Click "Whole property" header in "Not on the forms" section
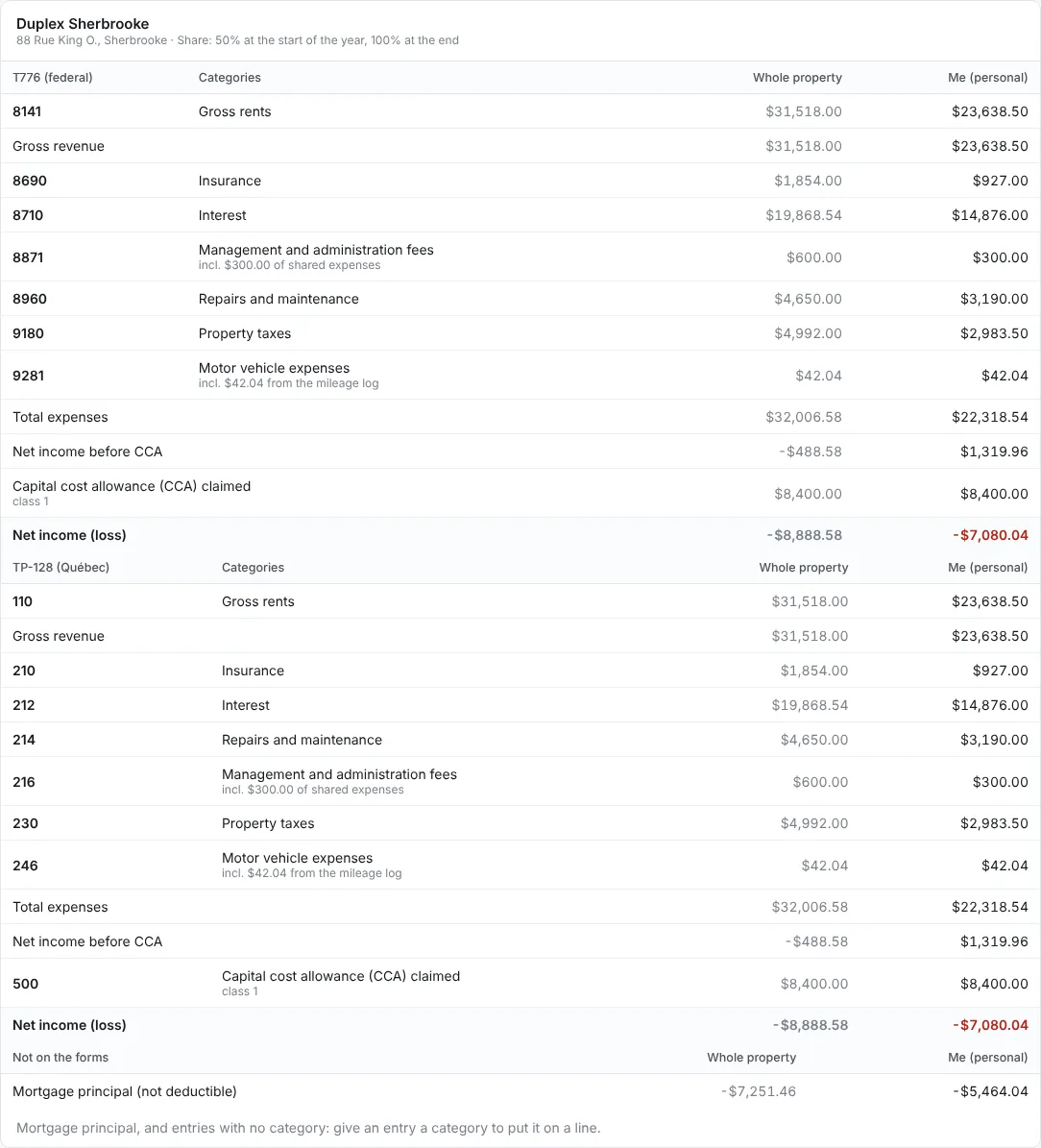Screen dimensions: 1041x1148 pos(752,1057)
